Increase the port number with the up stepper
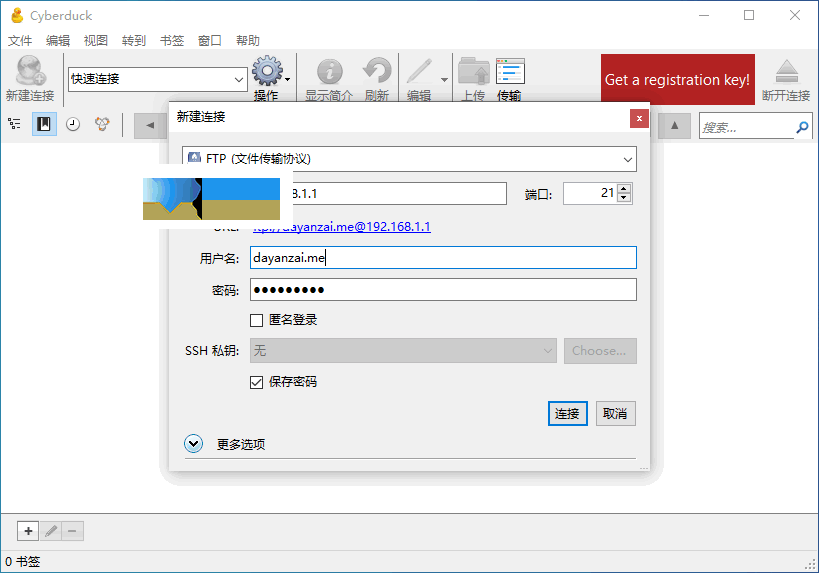The width and height of the screenshot is (819, 573). point(624,189)
